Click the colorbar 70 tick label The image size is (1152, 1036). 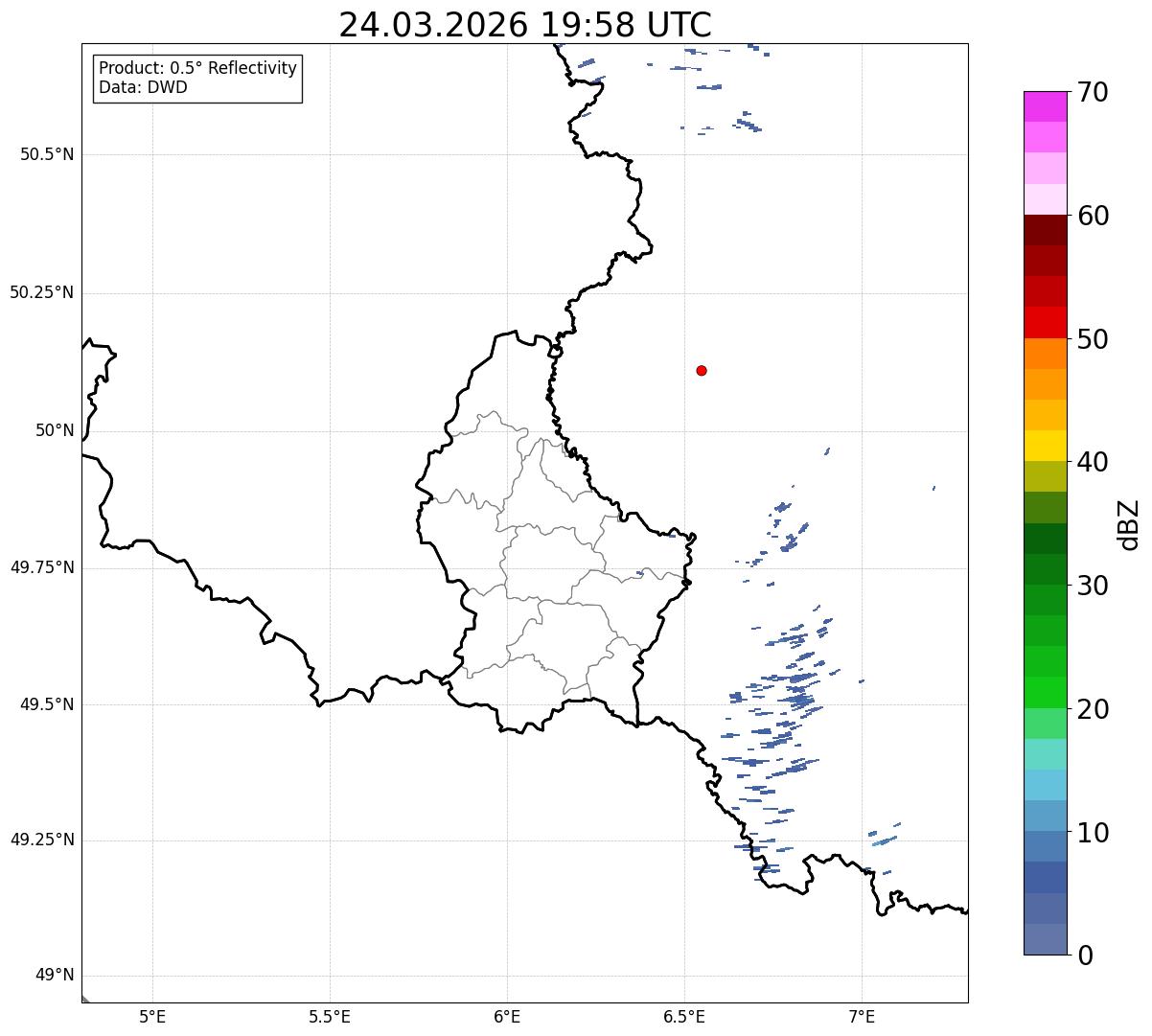pos(1093,92)
